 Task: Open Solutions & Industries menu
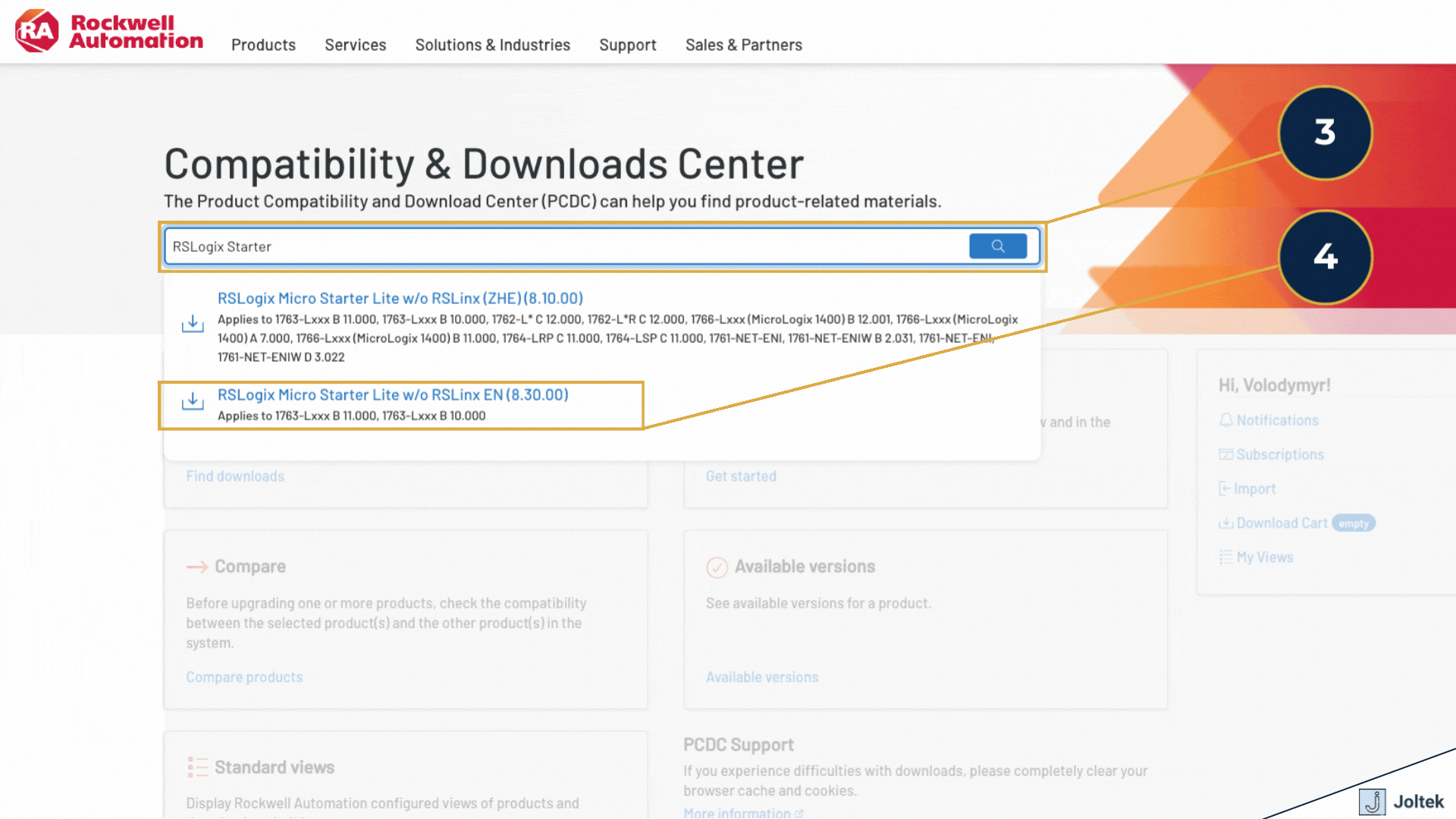[493, 45]
